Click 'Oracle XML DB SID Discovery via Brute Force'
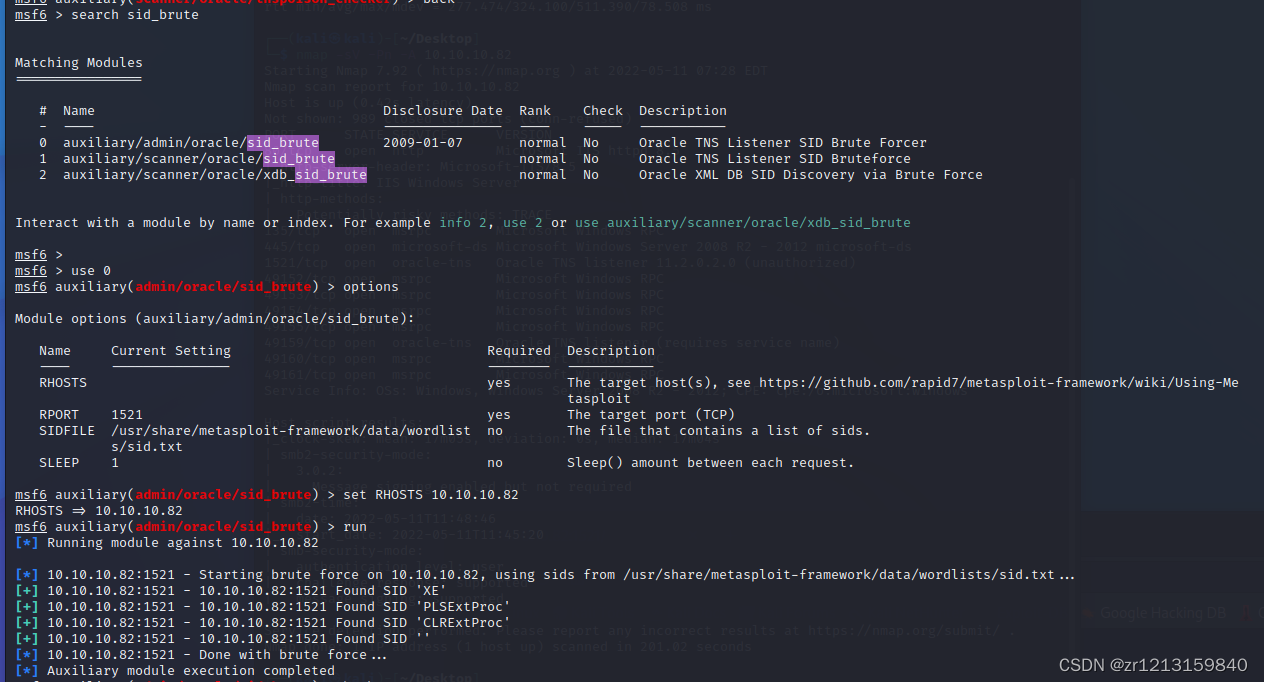1264x682 pixels. pos(811,175)
